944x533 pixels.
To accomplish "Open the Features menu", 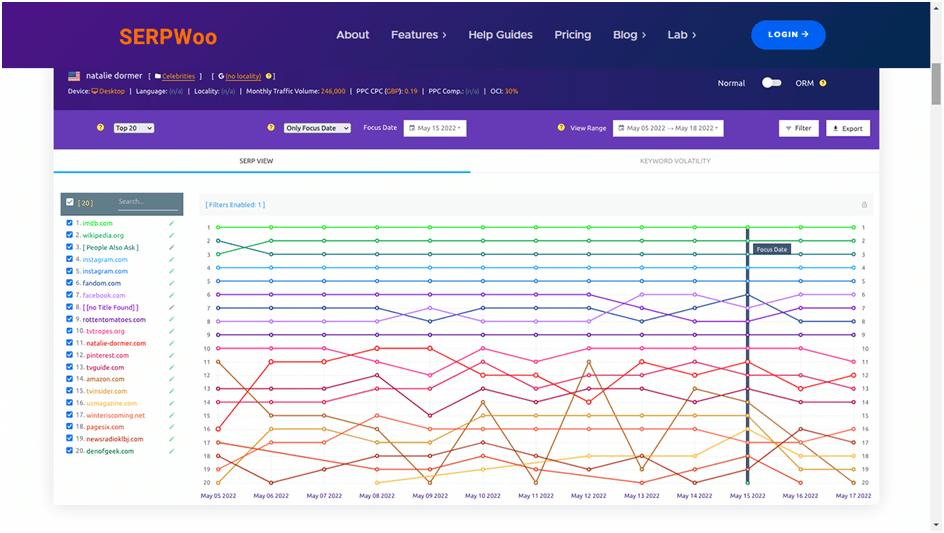I will tap(419, 35).
